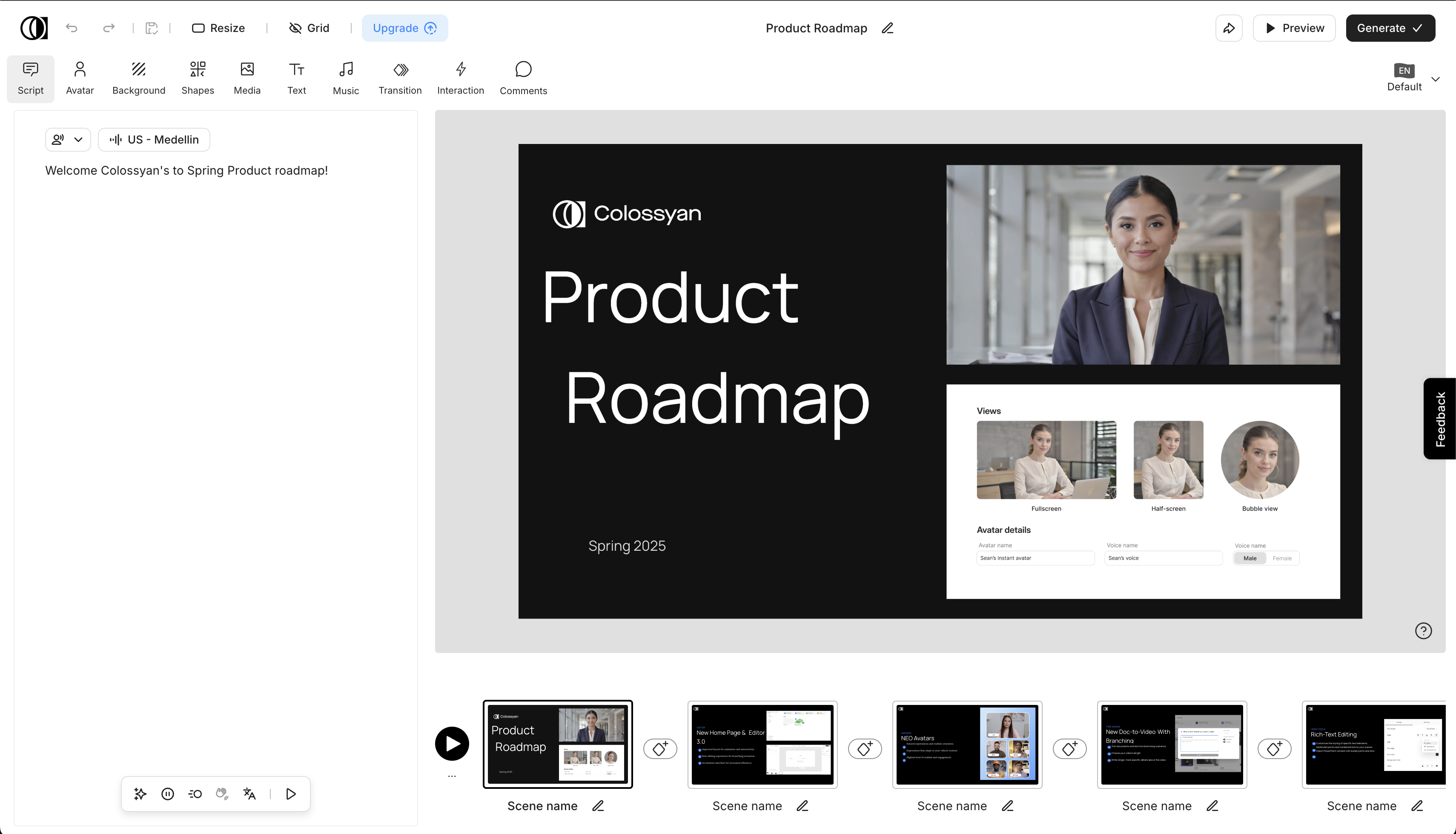The width and height of the screenshot is (1456, 834).
Task: Open the Avatar tab
Action: click(80, 78)
